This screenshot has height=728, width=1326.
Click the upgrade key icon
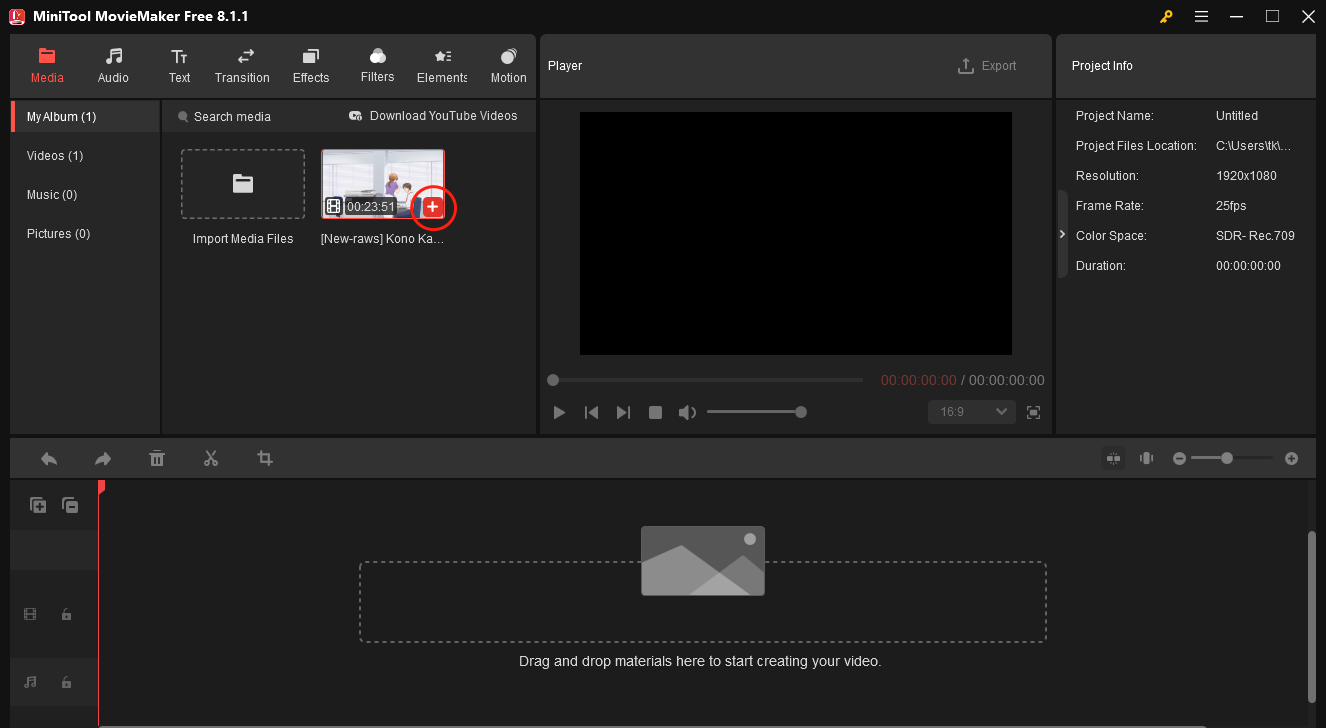1166,16
